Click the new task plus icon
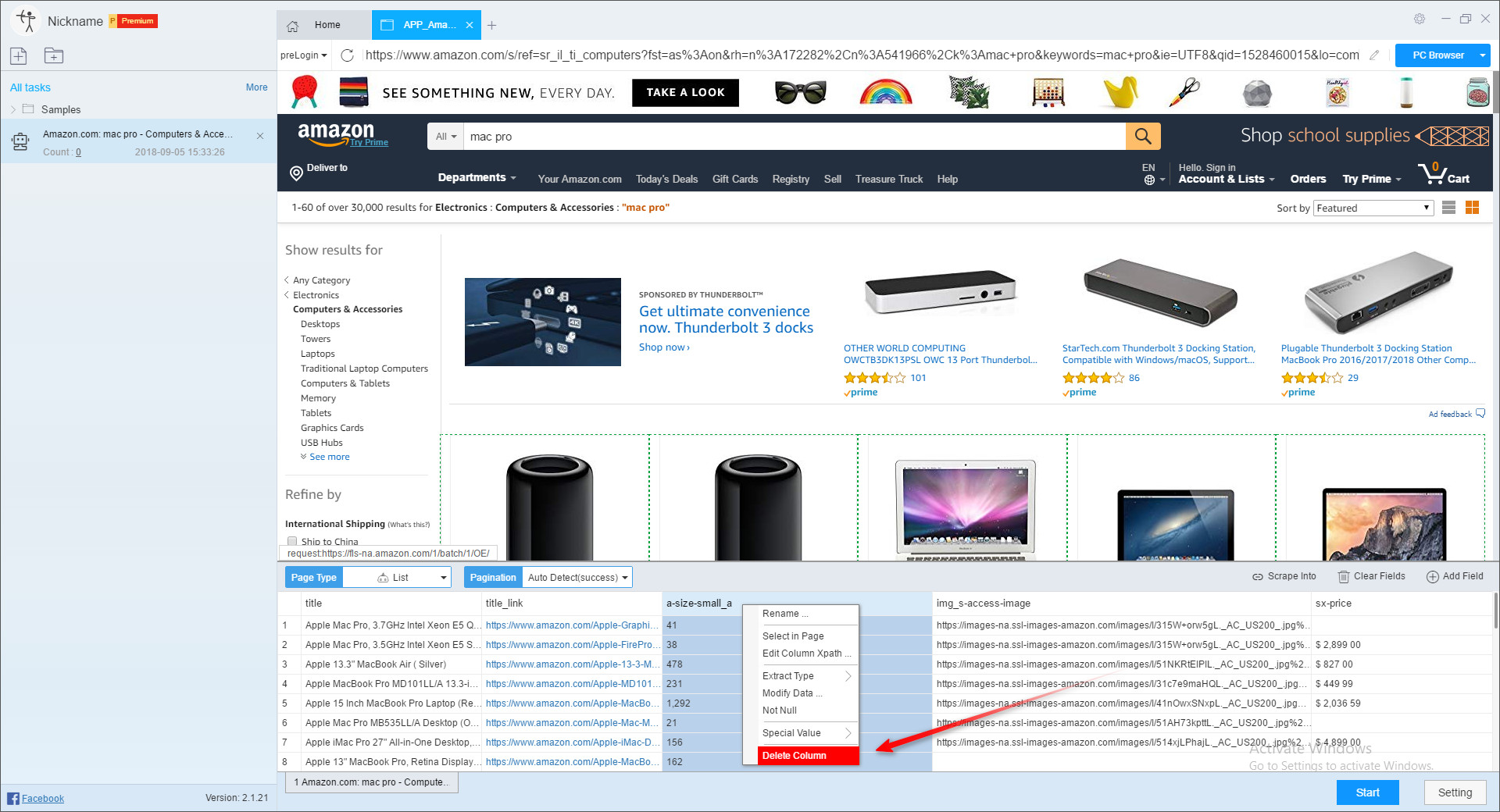 [19, 55]
